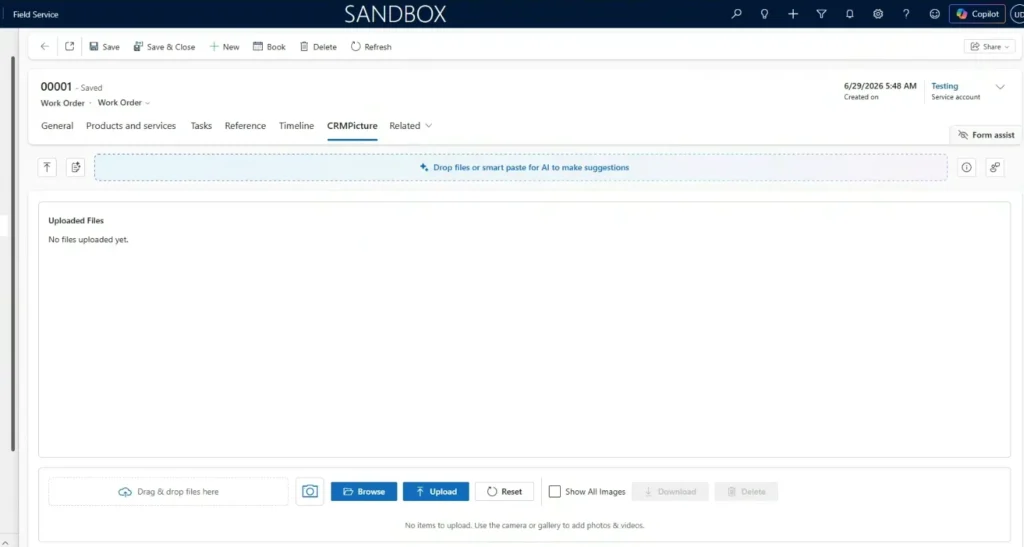Screen dimensions: 1024x547
Task: Click the Download button
Action: (x=670, y=492)
